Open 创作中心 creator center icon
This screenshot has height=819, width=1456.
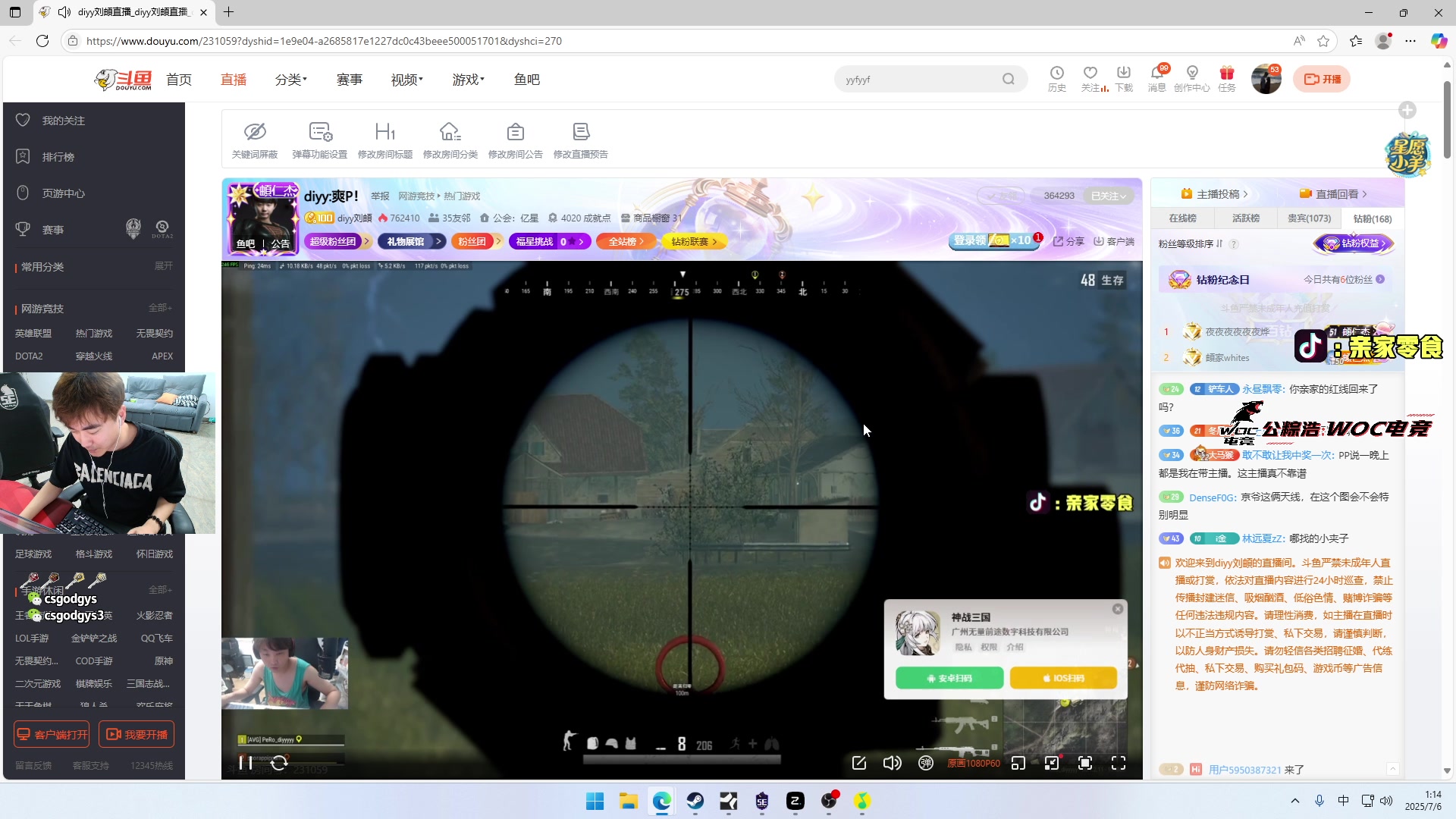[1192, 78]
